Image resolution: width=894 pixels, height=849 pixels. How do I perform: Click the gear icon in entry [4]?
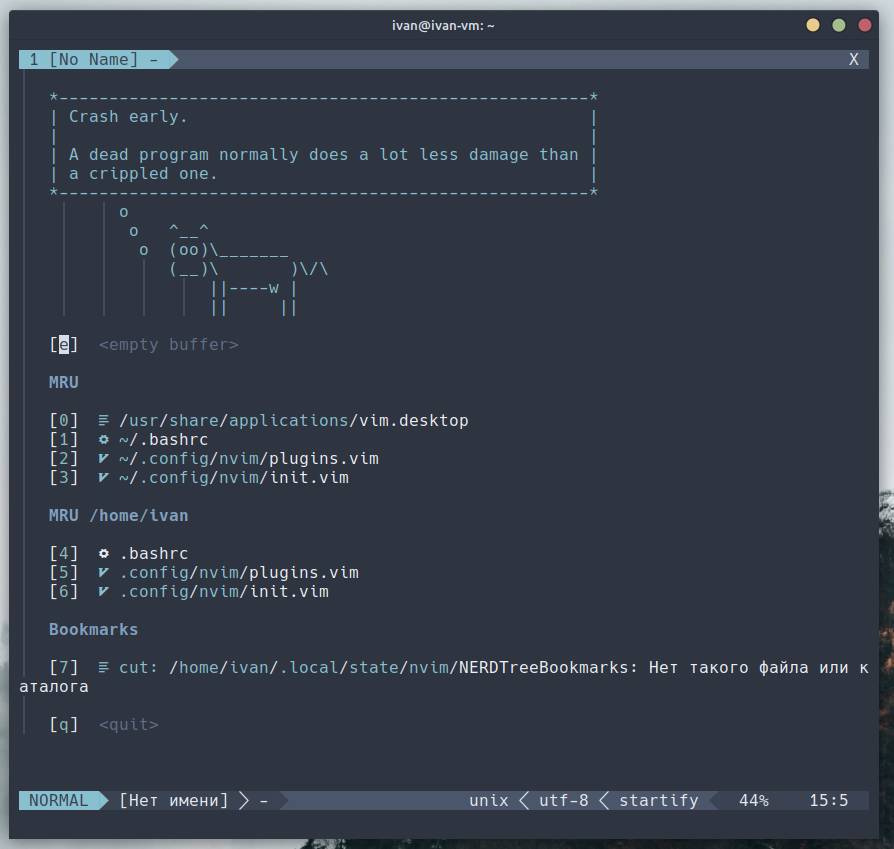point(104,554)
